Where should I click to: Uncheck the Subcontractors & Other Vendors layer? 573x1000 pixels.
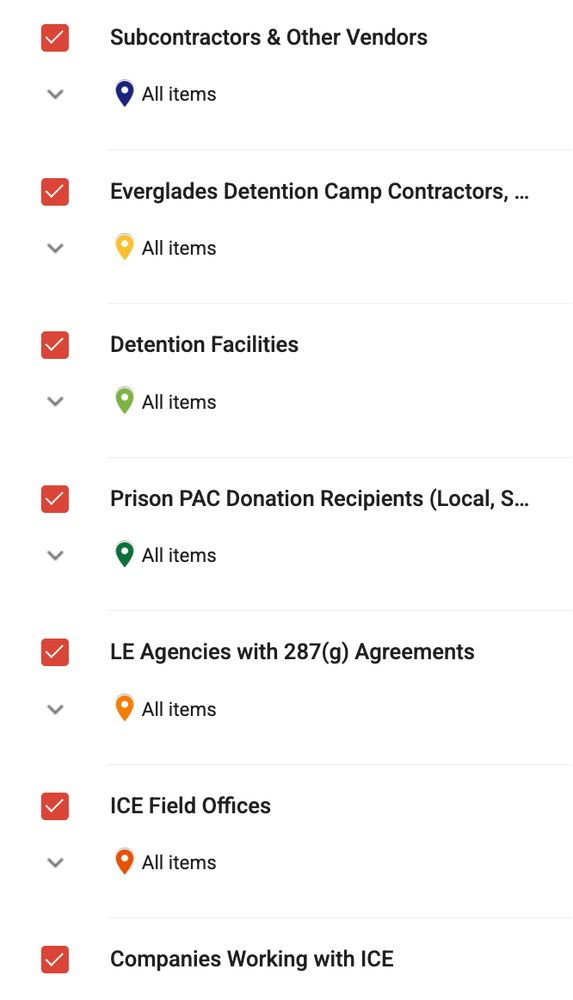point(55,38)
